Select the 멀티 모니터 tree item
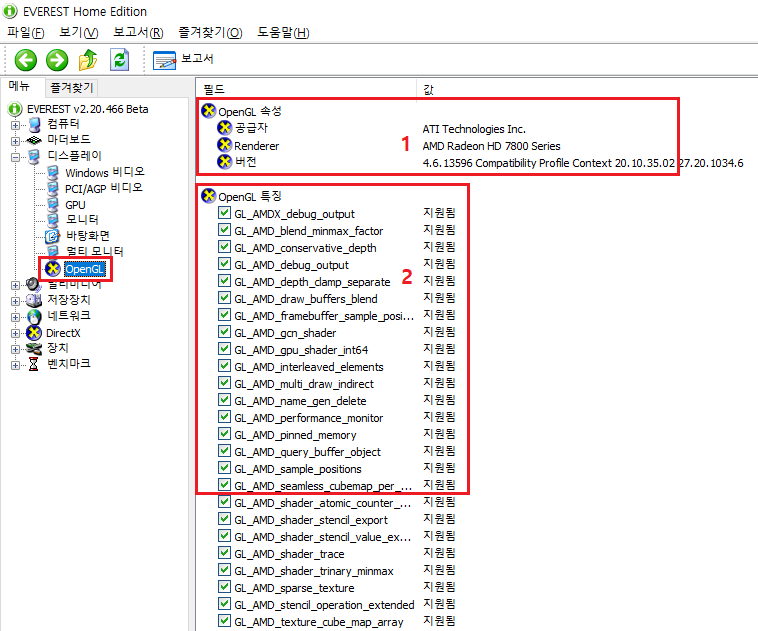Viewport: 758px width, 631px height. pyautogui.click(x=95, y=251)
